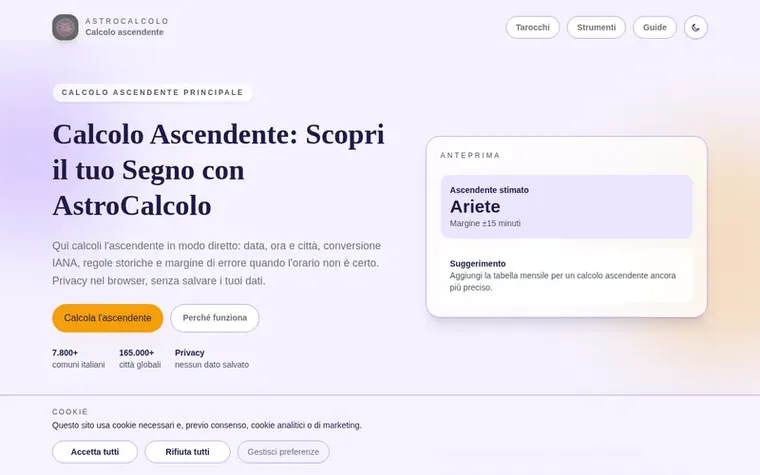The height and width of the screenshot is (475, 760).
Task: Click the ANTEPRIMA card label
Action: pyautogui.click(x=470, y=156)
